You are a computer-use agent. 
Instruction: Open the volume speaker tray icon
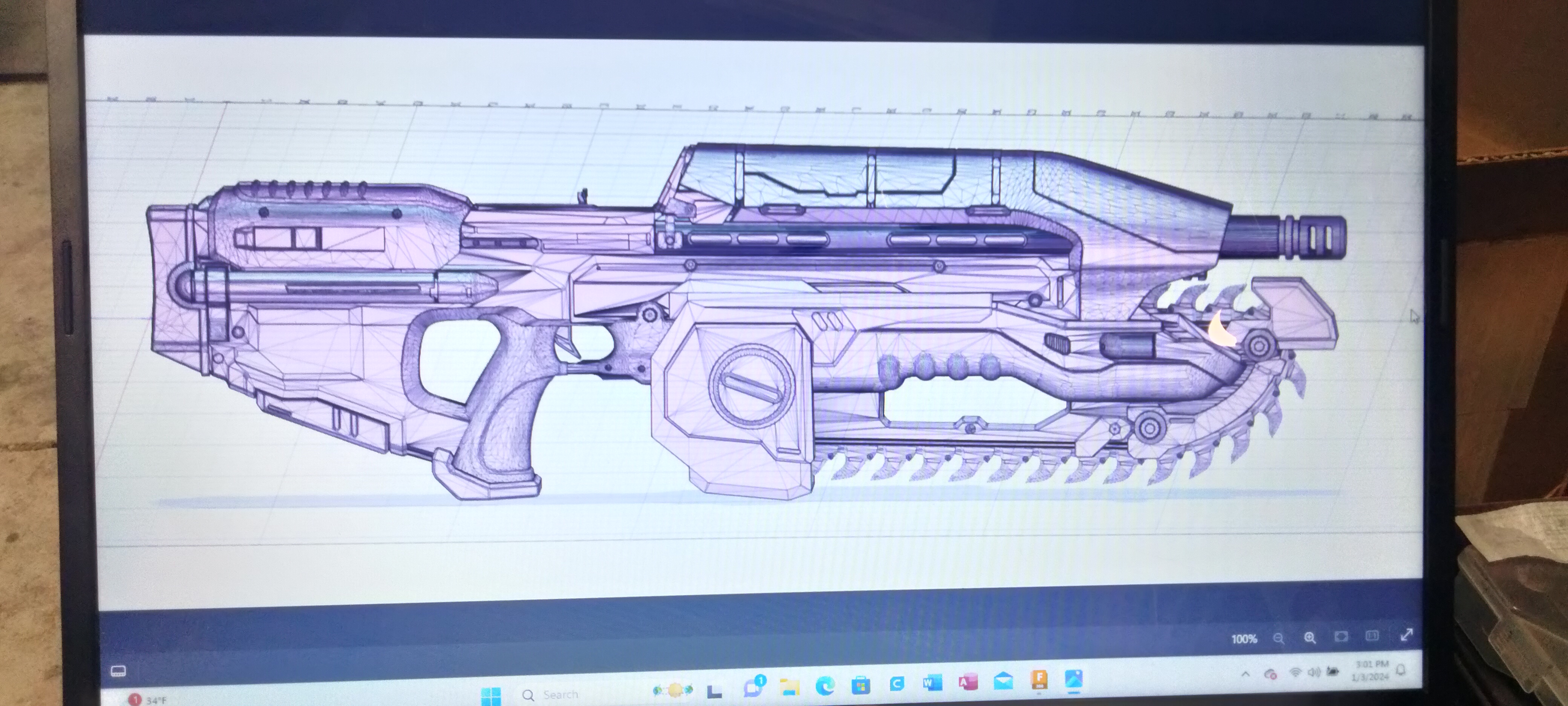pyautogui.click(x=1314, y=672)
